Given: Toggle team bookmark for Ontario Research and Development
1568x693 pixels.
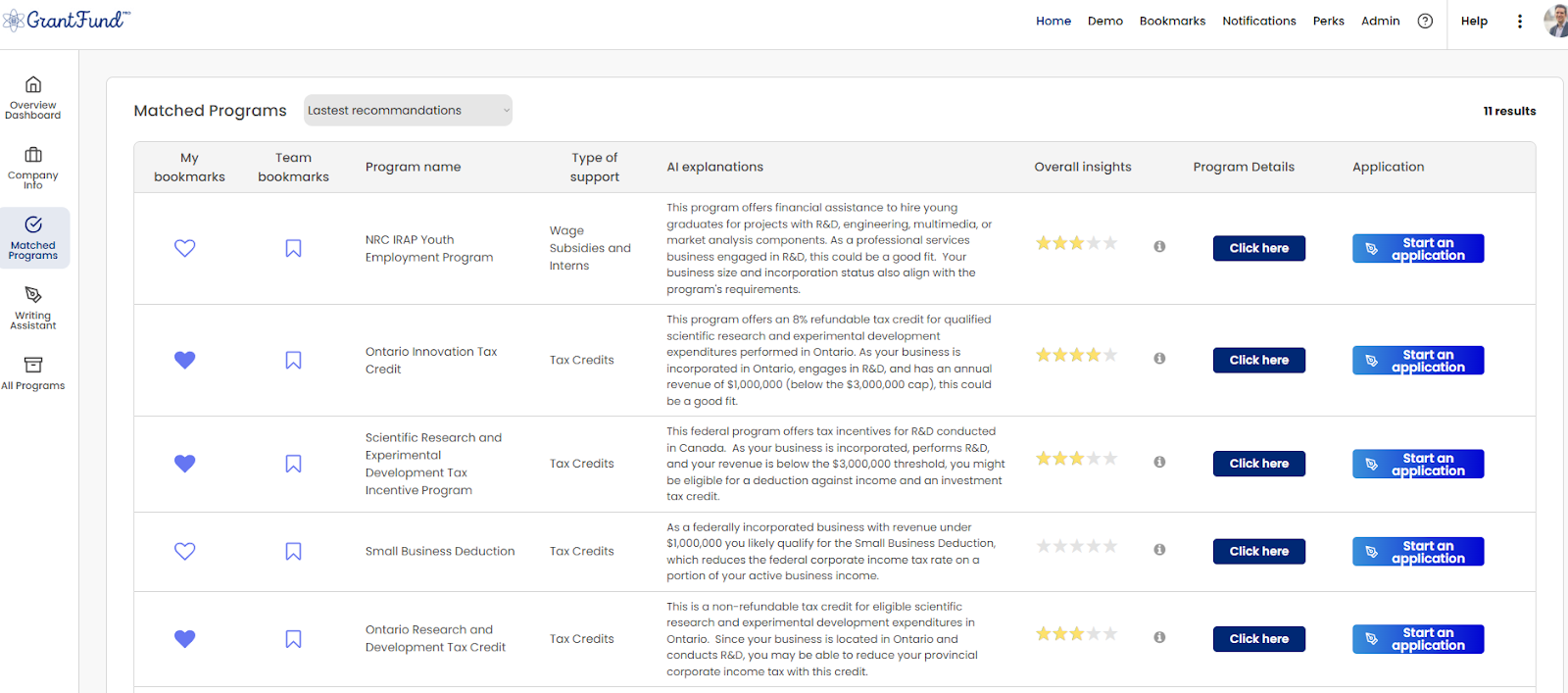Looking at the screenshot, I should coord(293,639).
